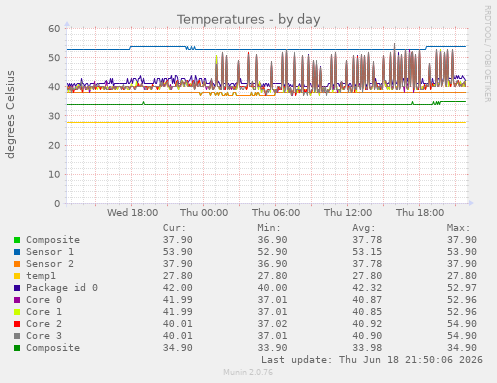Click Package id 0 average value 42.32
The image size is (497, 383).
coord(367,288)
